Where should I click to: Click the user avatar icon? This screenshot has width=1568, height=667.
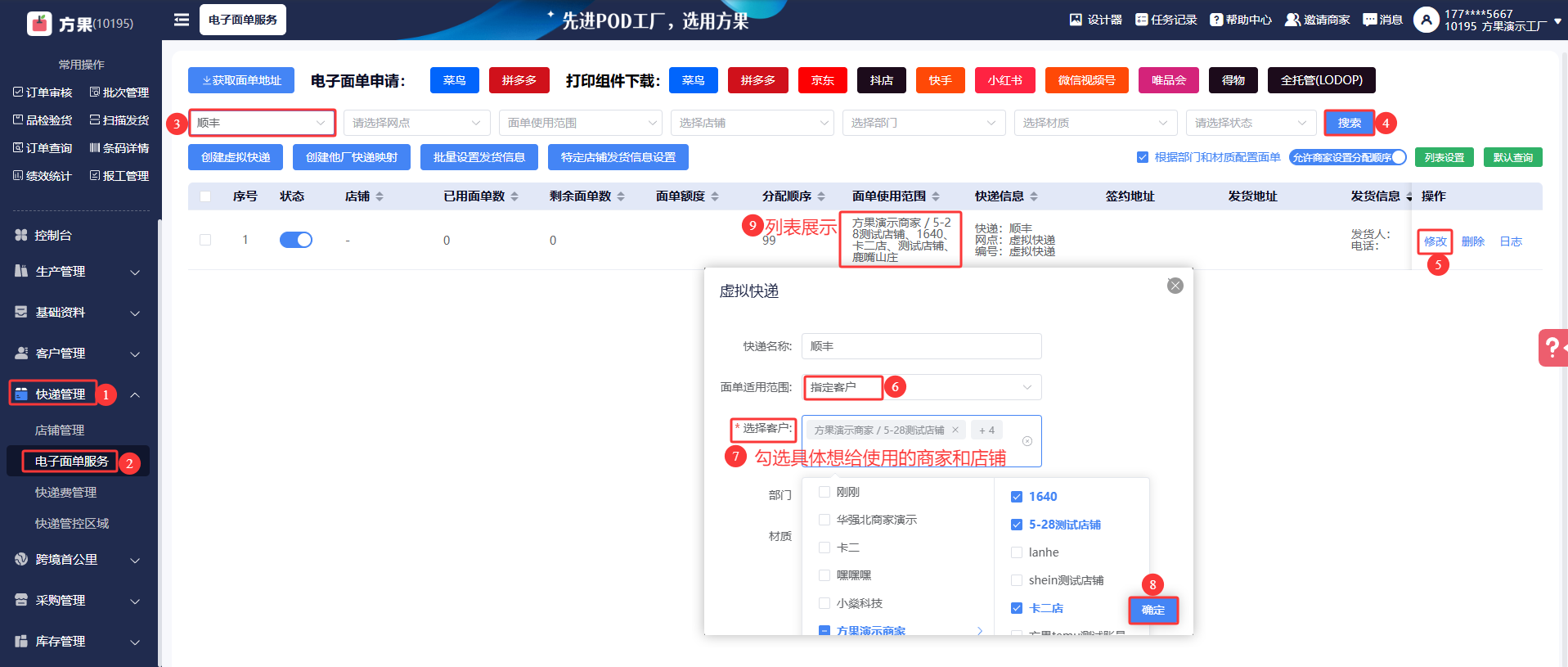[1426, 20]
